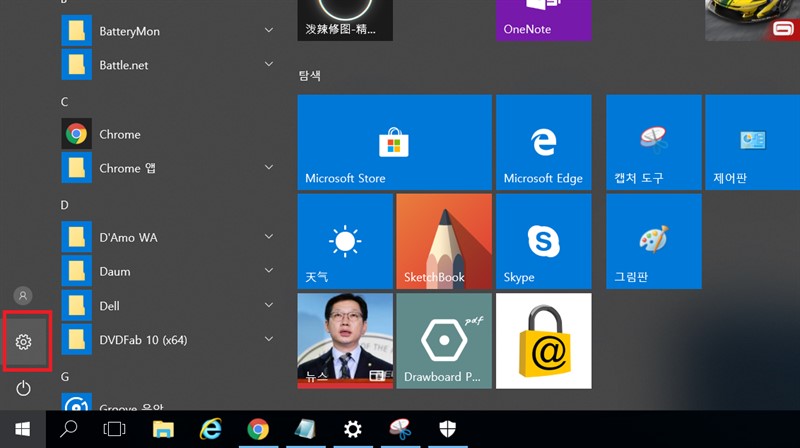
Task: Open Windows Defender shield on taskbar
Action: (x=447, y=429)
